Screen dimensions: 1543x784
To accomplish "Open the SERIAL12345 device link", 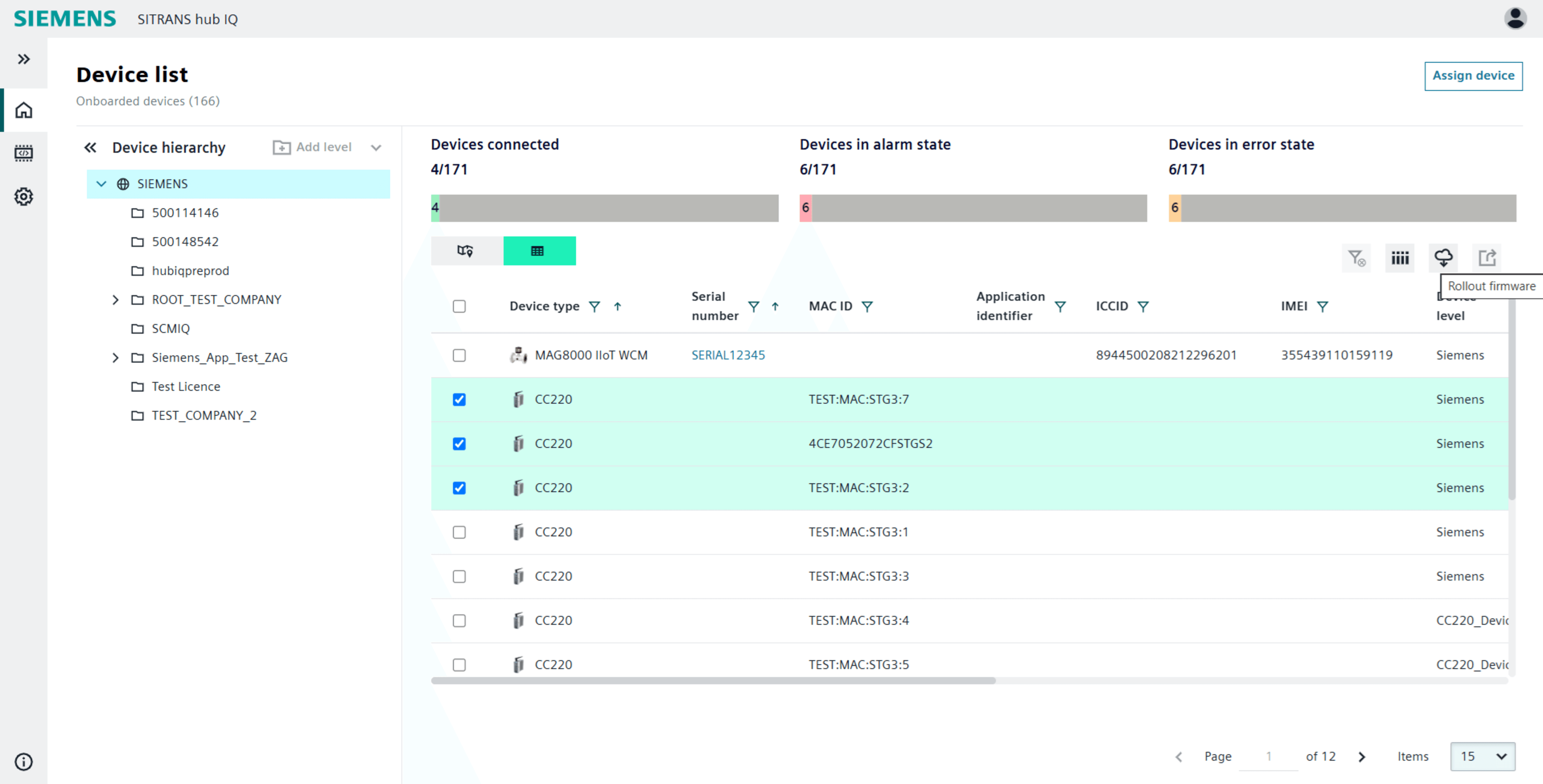I will coord(728,355).
